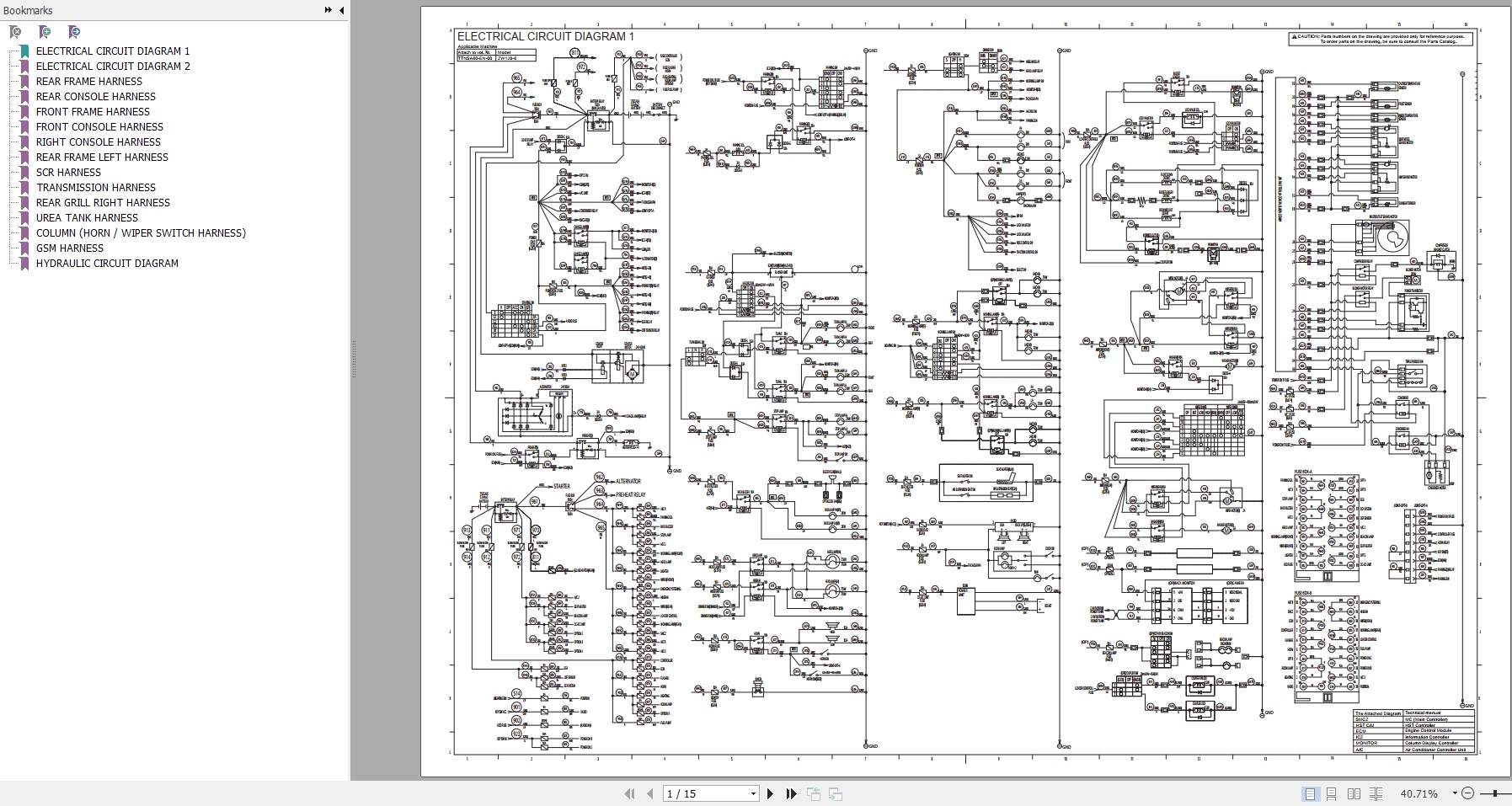The image size is (1512, 806).
Task: Click the next view navigation icon
Action: point(836,793)
